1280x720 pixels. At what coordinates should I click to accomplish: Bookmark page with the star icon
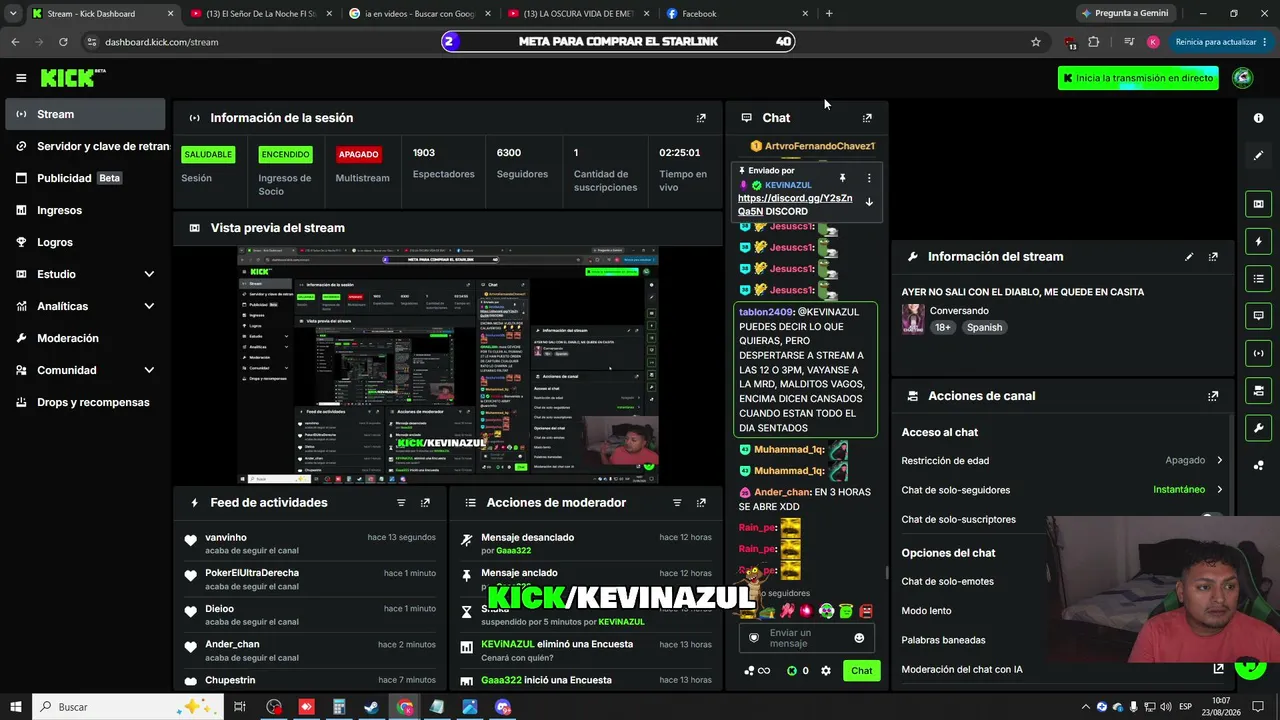[1036, 42]
